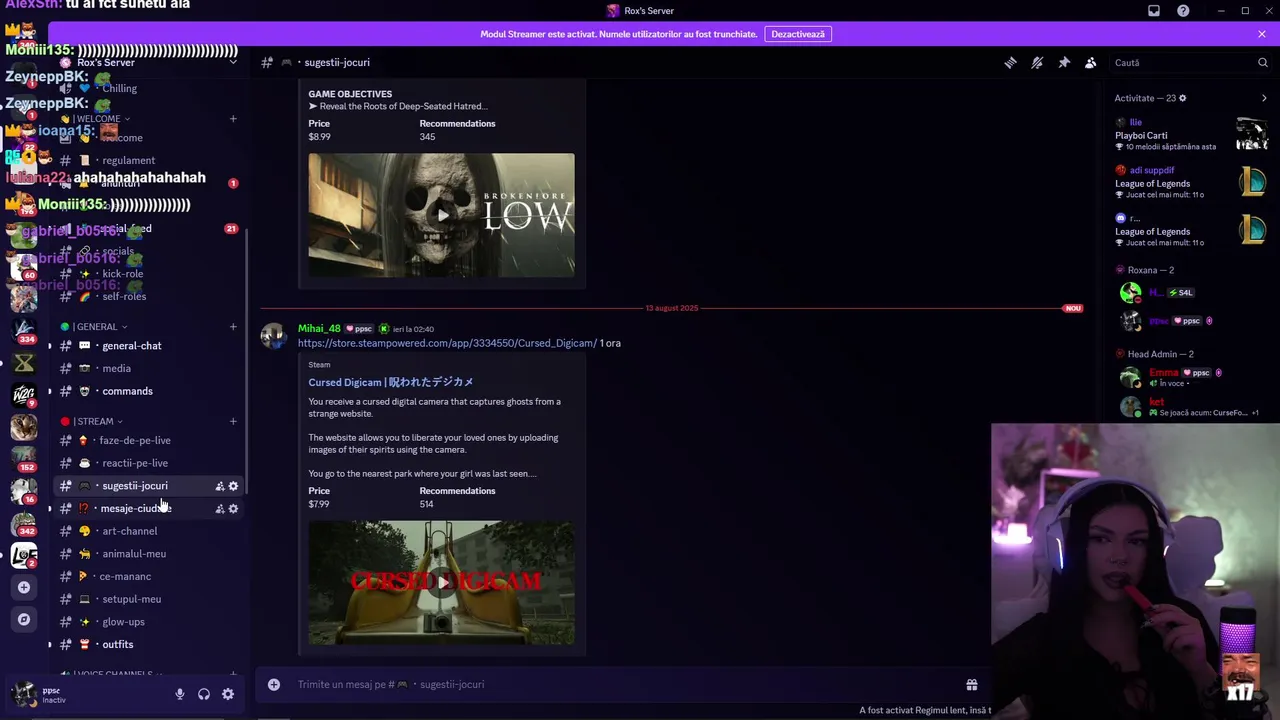Add channel to WELCOME category
This screenshot has height=720, width=1280.
pyautogui.click(x=233, y=119)
